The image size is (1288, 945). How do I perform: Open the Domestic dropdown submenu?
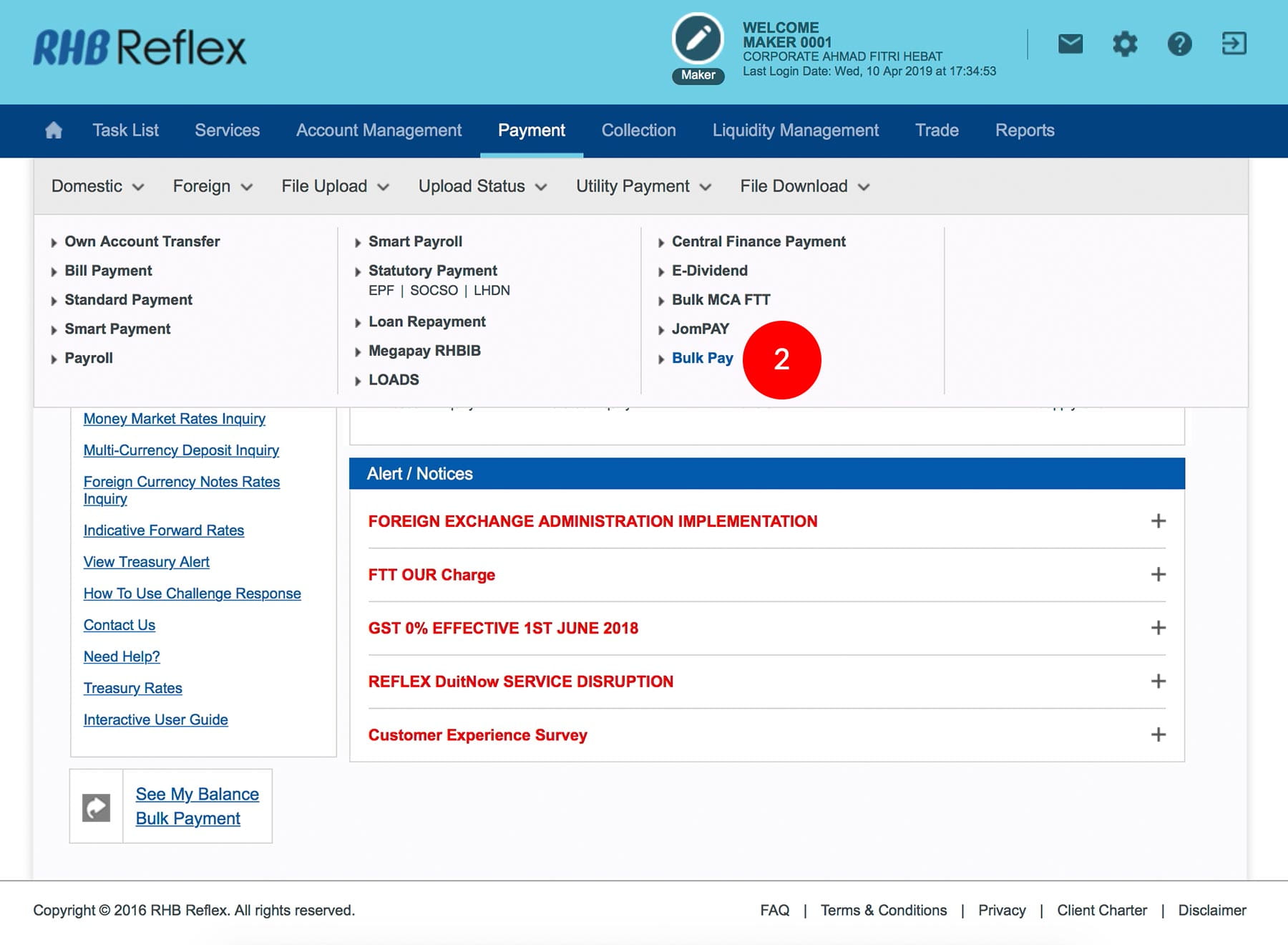tap(97, 187)
